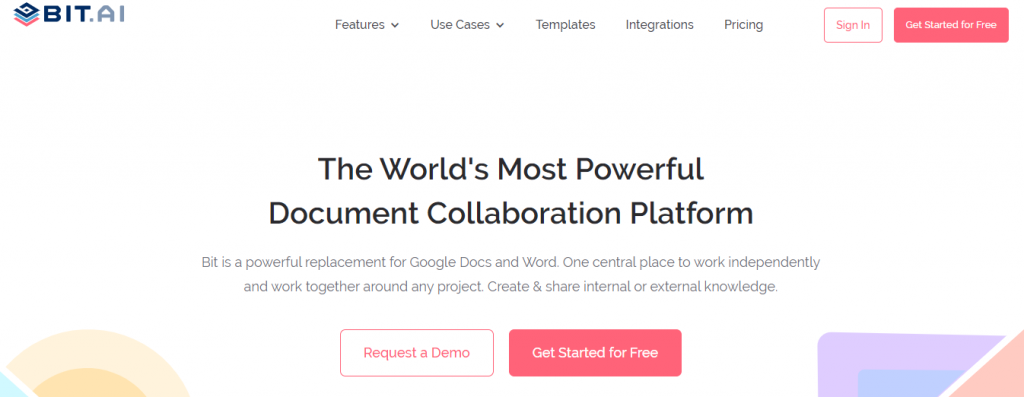Click the Bit.ai logo
Image resolution: width=1024 pixels, height=397 pixels.
pyautogui.click(x=69, y=13)
